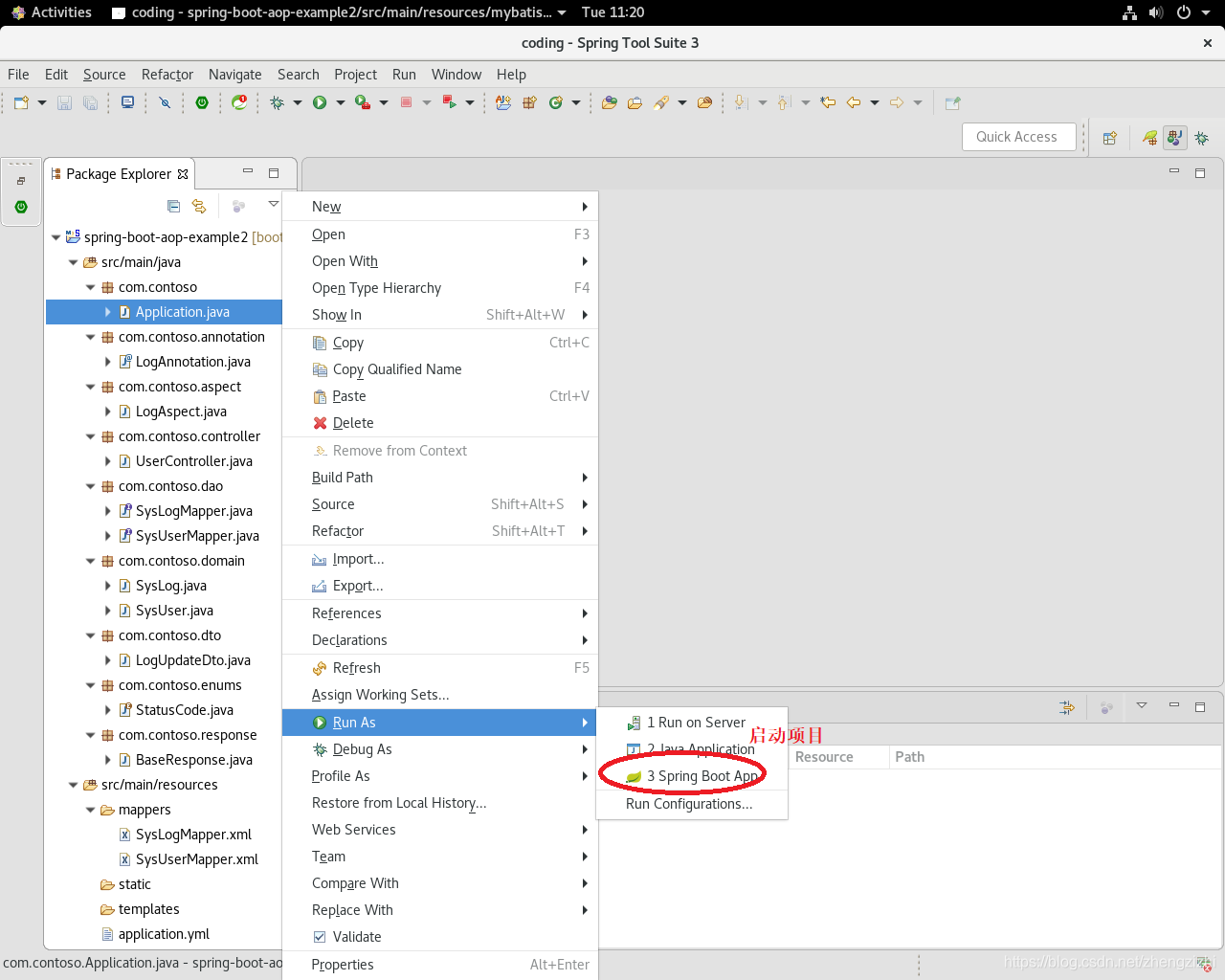Toggle the Pin Editor toolbar icon
Screen dimensions: 1225x980
(952, 102)
